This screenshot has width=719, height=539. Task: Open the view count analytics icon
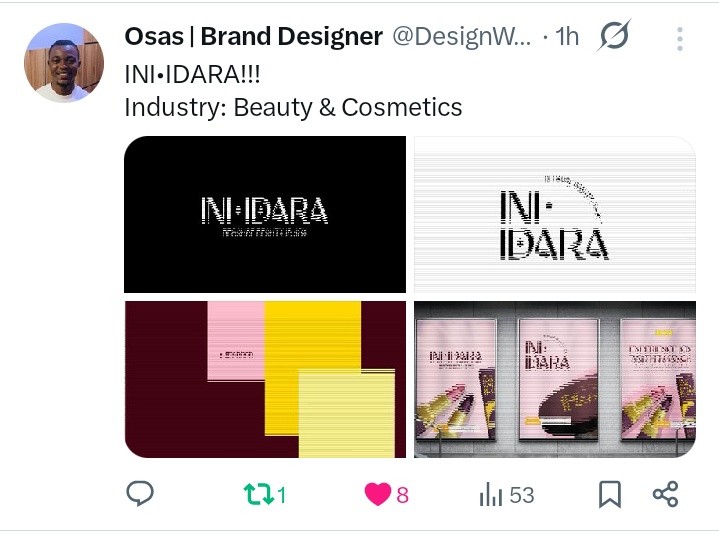[x=491, y=495]
